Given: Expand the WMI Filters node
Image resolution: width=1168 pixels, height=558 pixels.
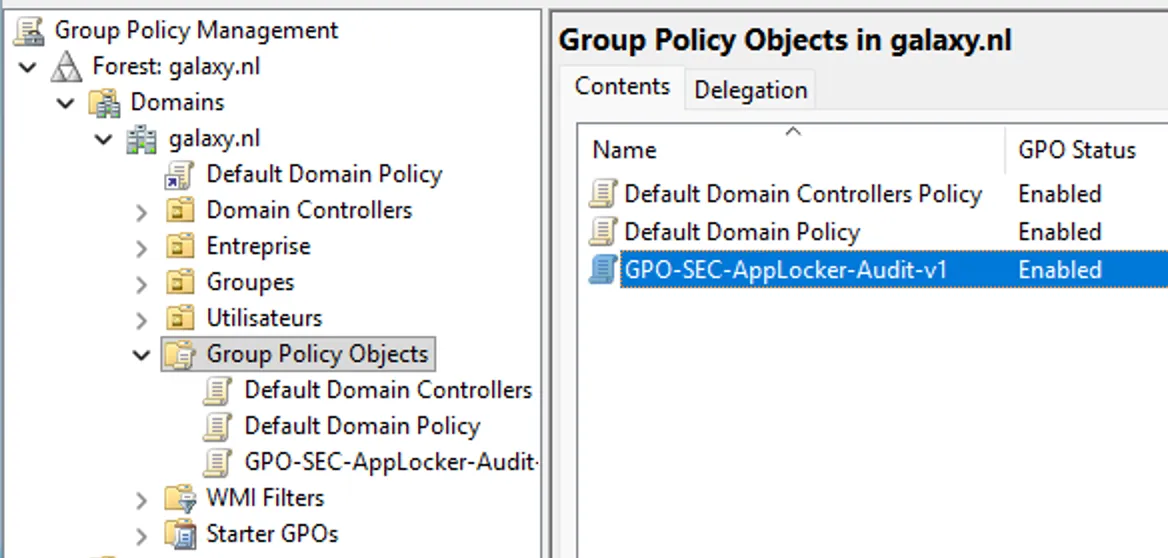Looking at the screenshot, I should pos(142,499).
